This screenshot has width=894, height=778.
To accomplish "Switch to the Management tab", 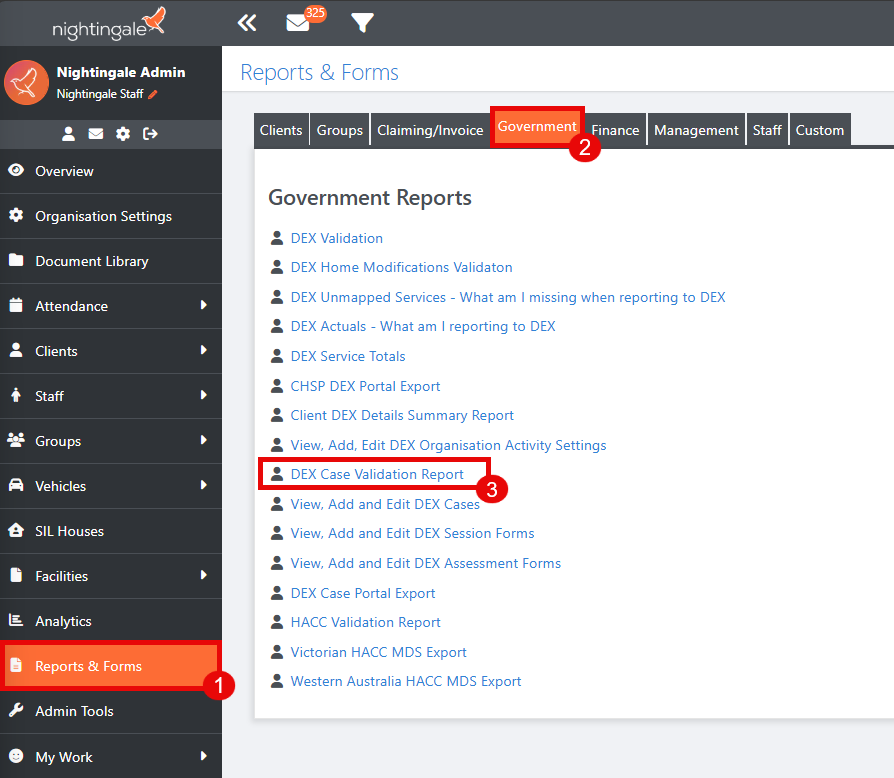I will tap(696, 130).
